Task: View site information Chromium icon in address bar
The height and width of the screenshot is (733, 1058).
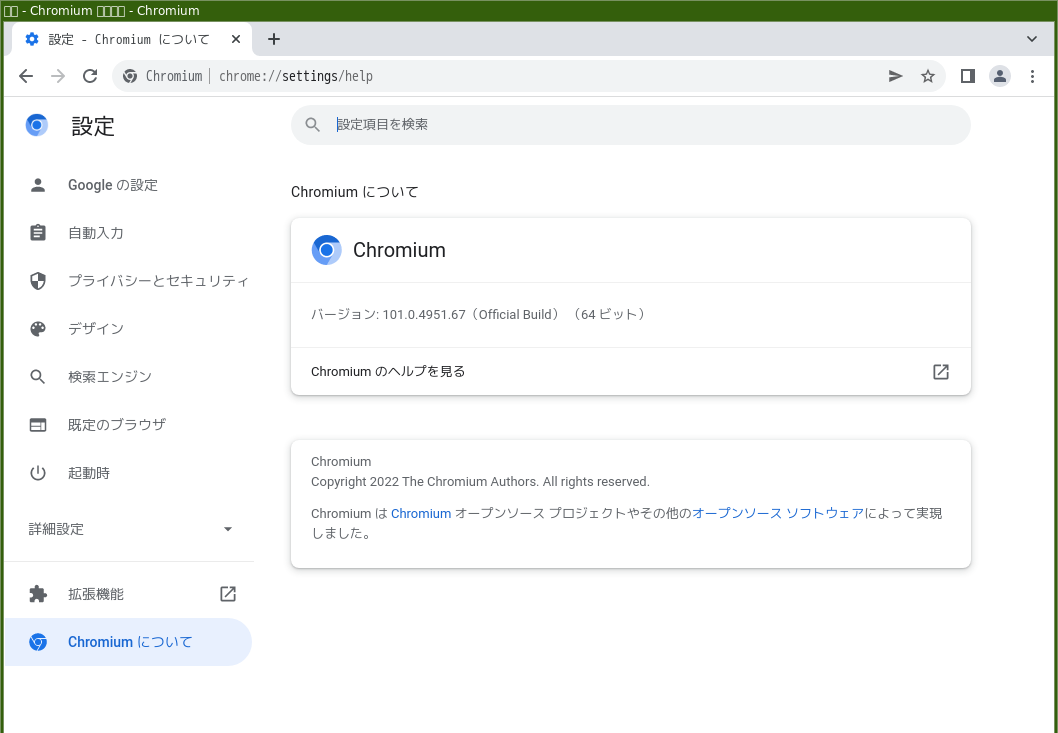Action: pos(130,76)
